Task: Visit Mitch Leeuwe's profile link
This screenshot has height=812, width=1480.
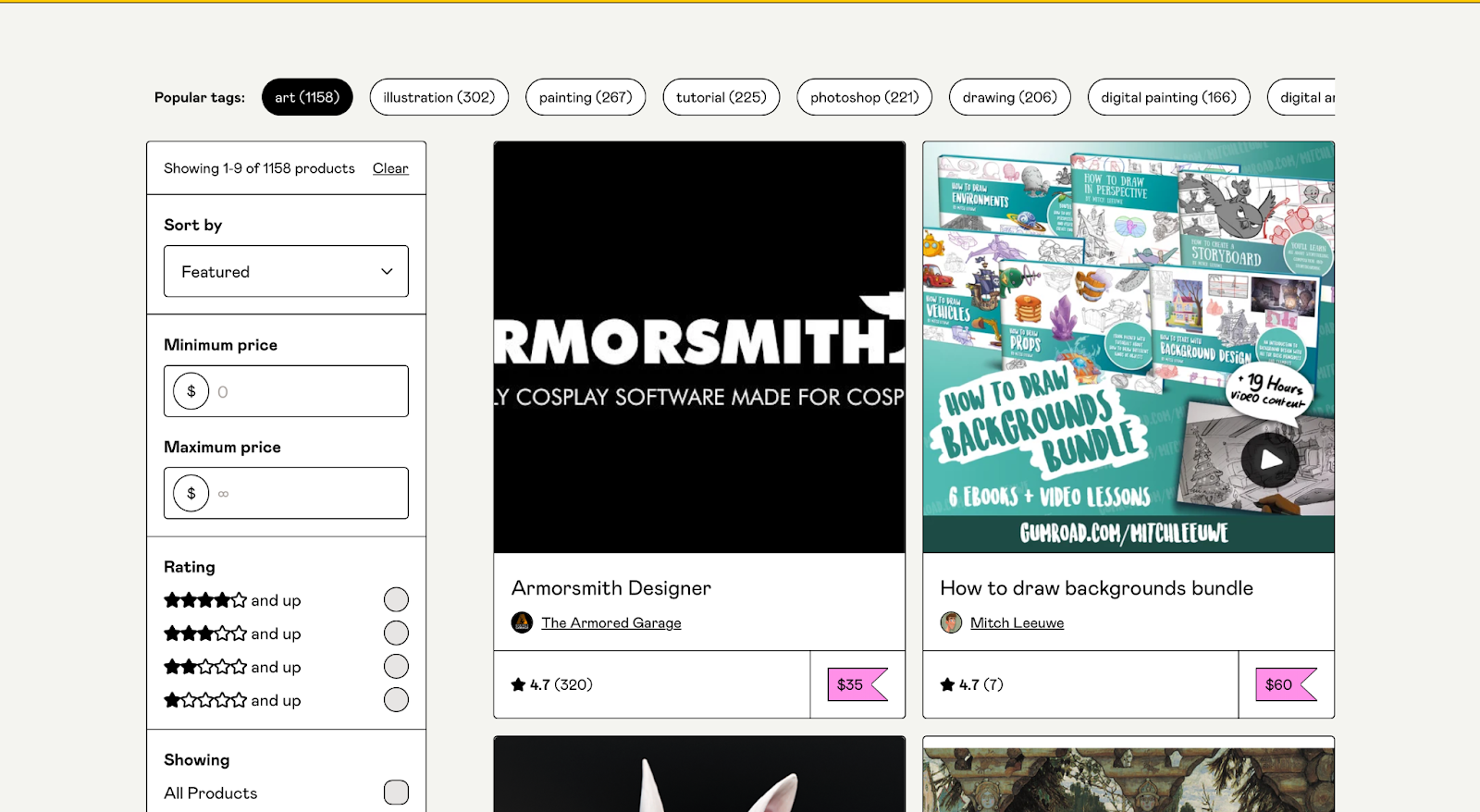Action: click(x=1017, y=623)
